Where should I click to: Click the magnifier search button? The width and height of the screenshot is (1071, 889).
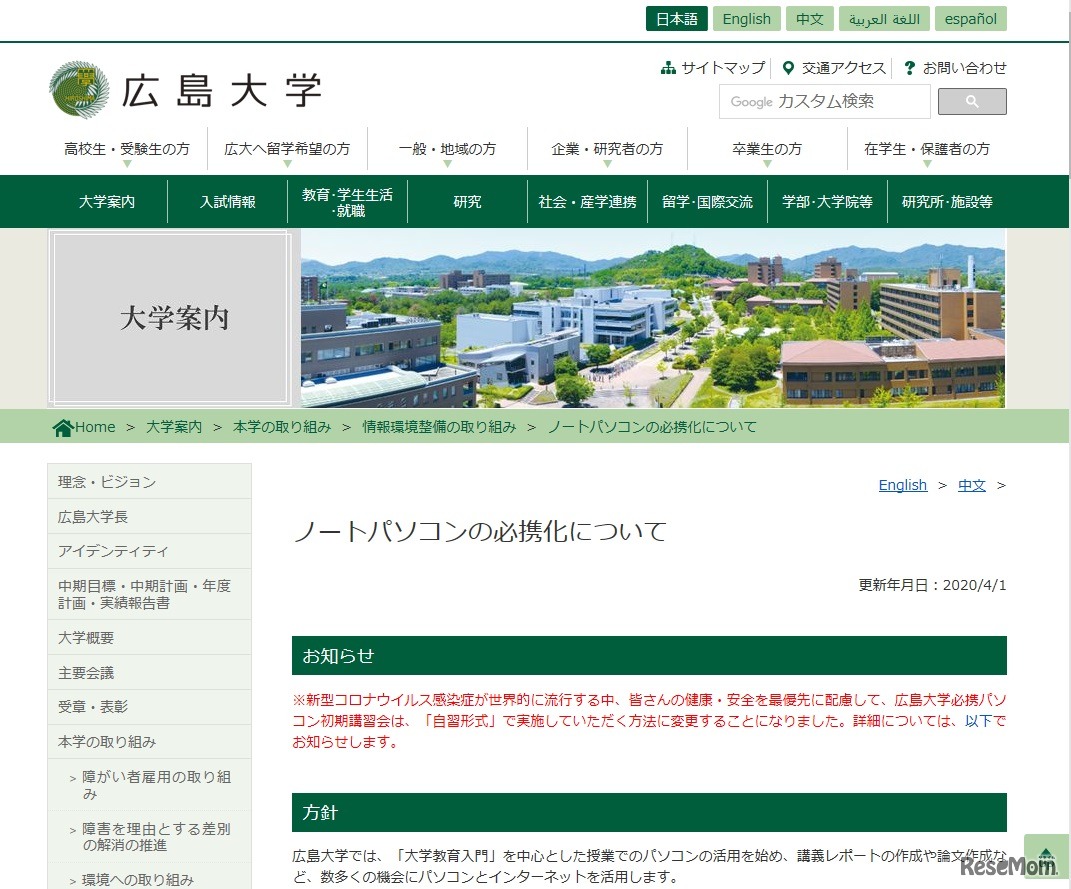pyautogui.click(x=971, y=101)
